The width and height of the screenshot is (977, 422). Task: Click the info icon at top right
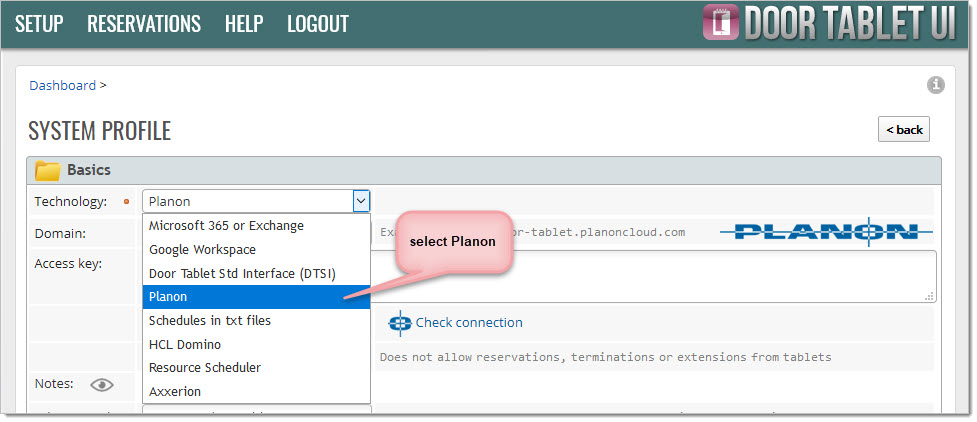point(935,85)
